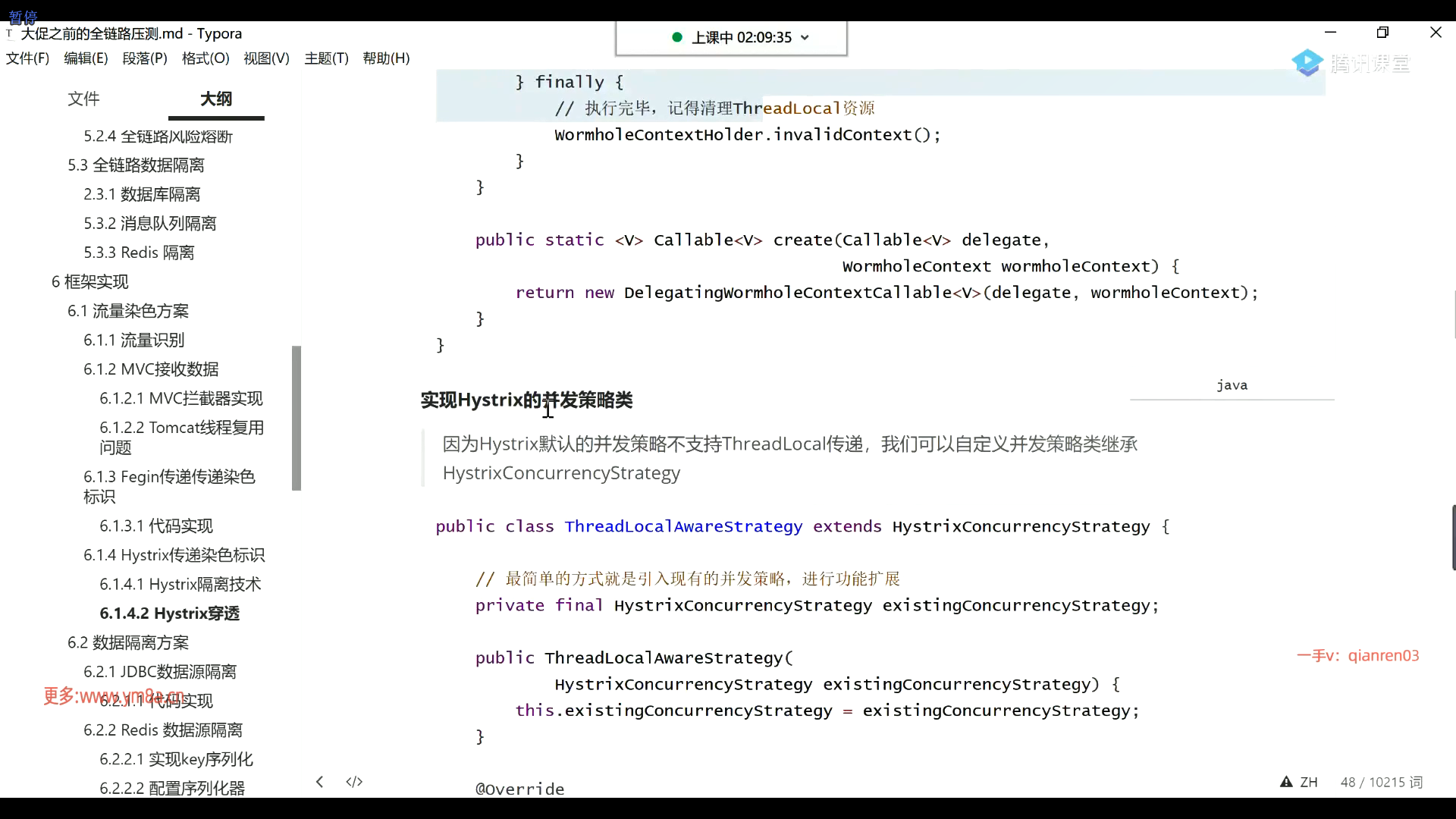The height and width of the screenshot is (819, 1456).
Task: Open the 格式(O) menu
Action: 206,58
